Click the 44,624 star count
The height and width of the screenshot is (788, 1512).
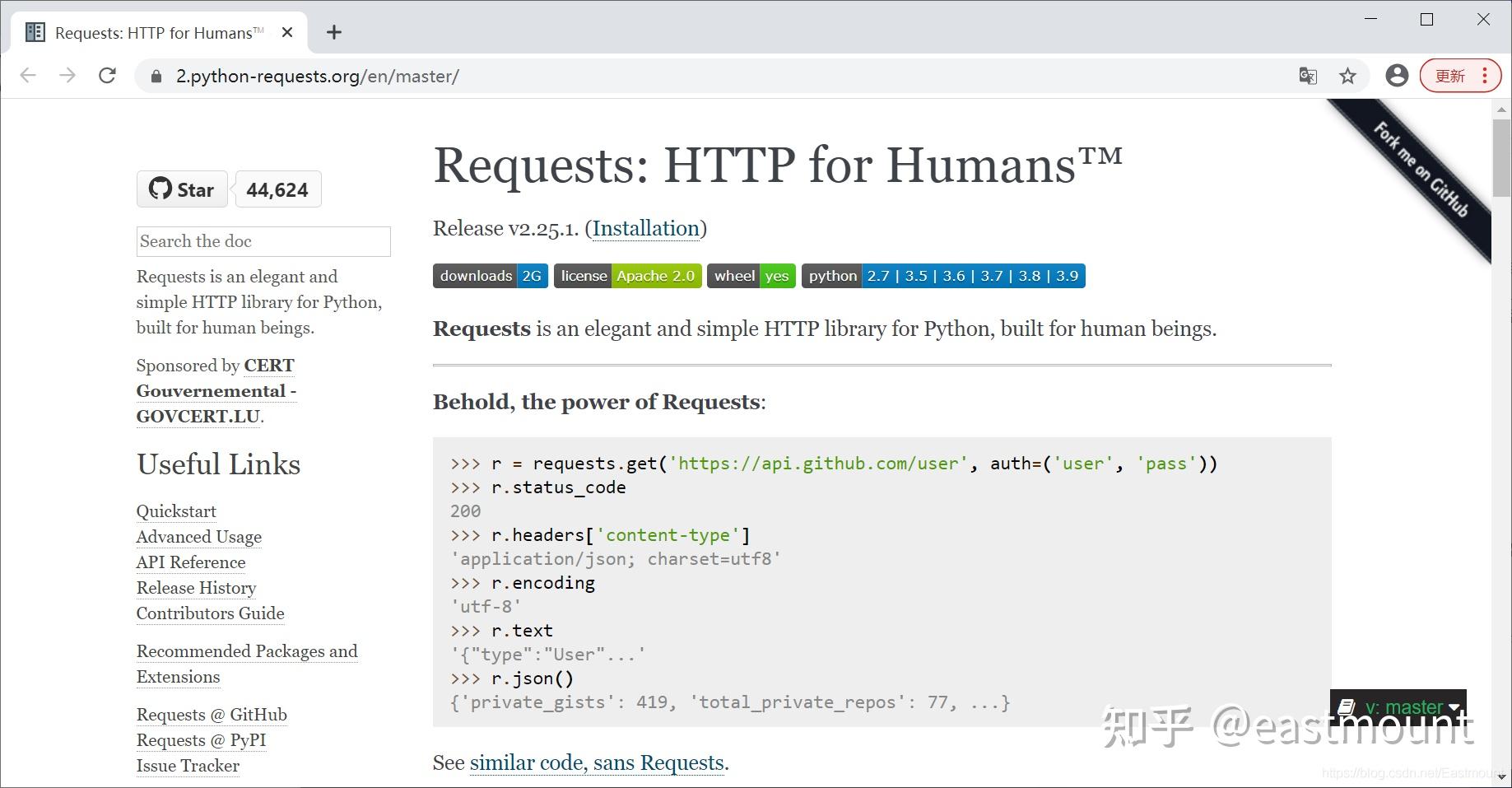pos(277,189)
